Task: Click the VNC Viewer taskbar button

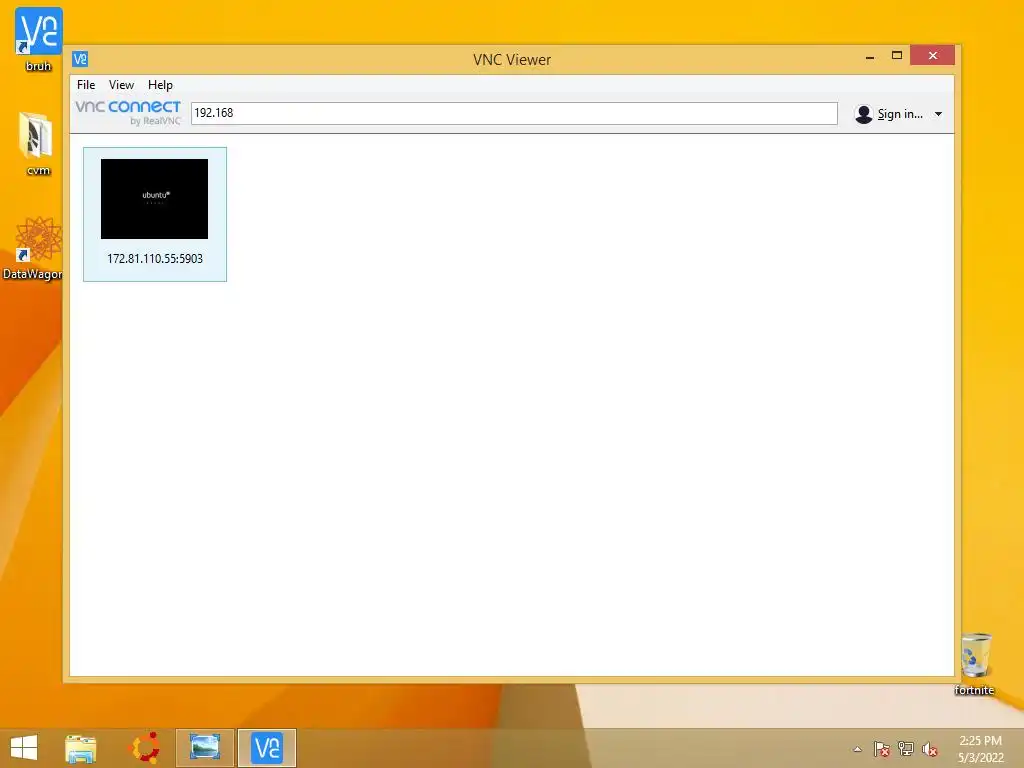Action: (266, 748)
